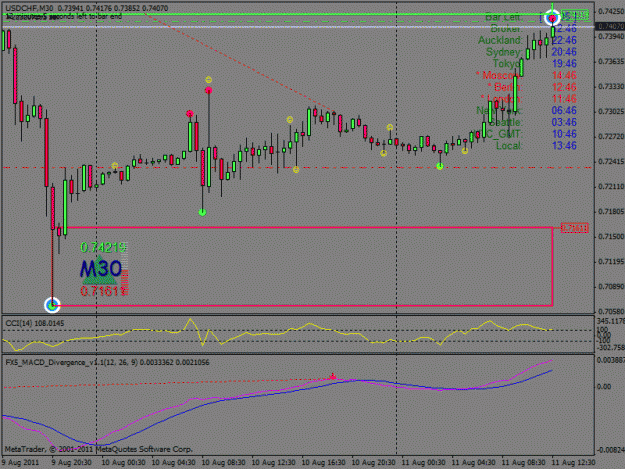Image resolution: width=625 pixels, height=469 pixels.
Task: Click the 03:46 Seattle time value
Action: point(564,122)
